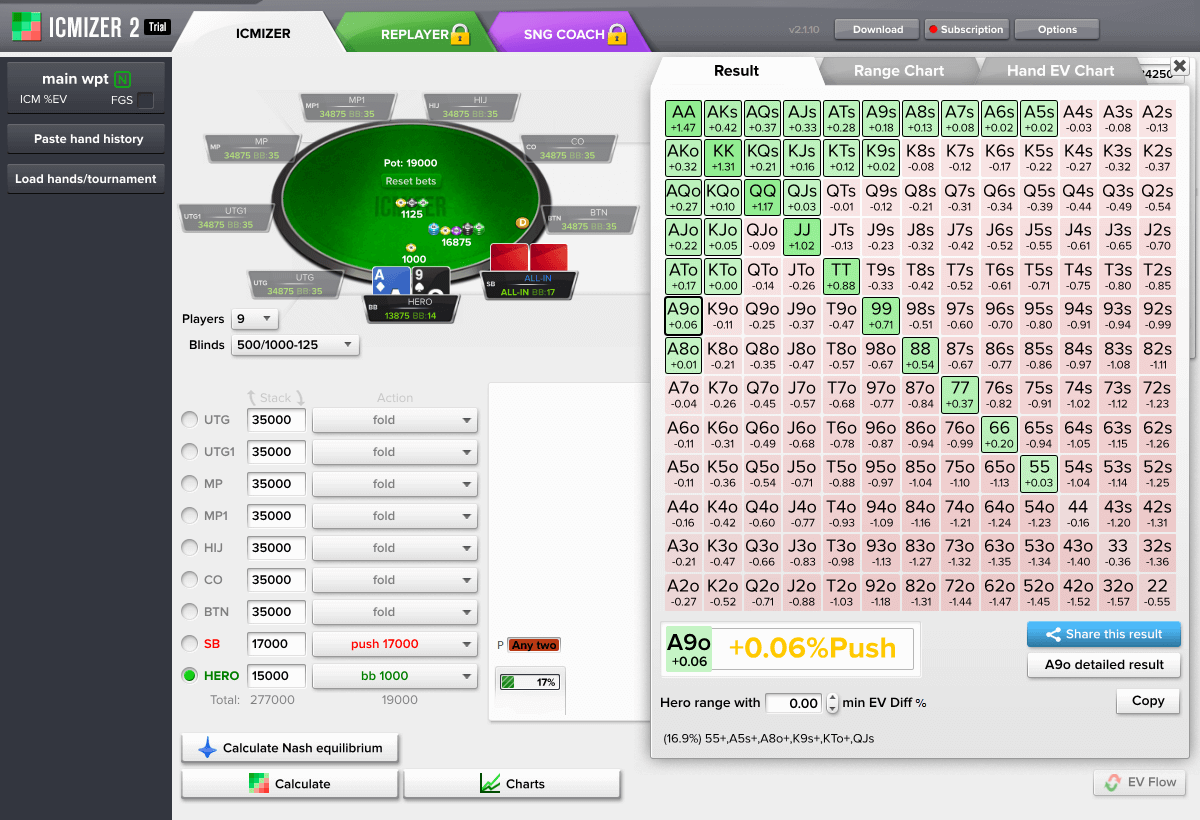
Task: Click the Calculate grid icon
Action: [259, 784]
